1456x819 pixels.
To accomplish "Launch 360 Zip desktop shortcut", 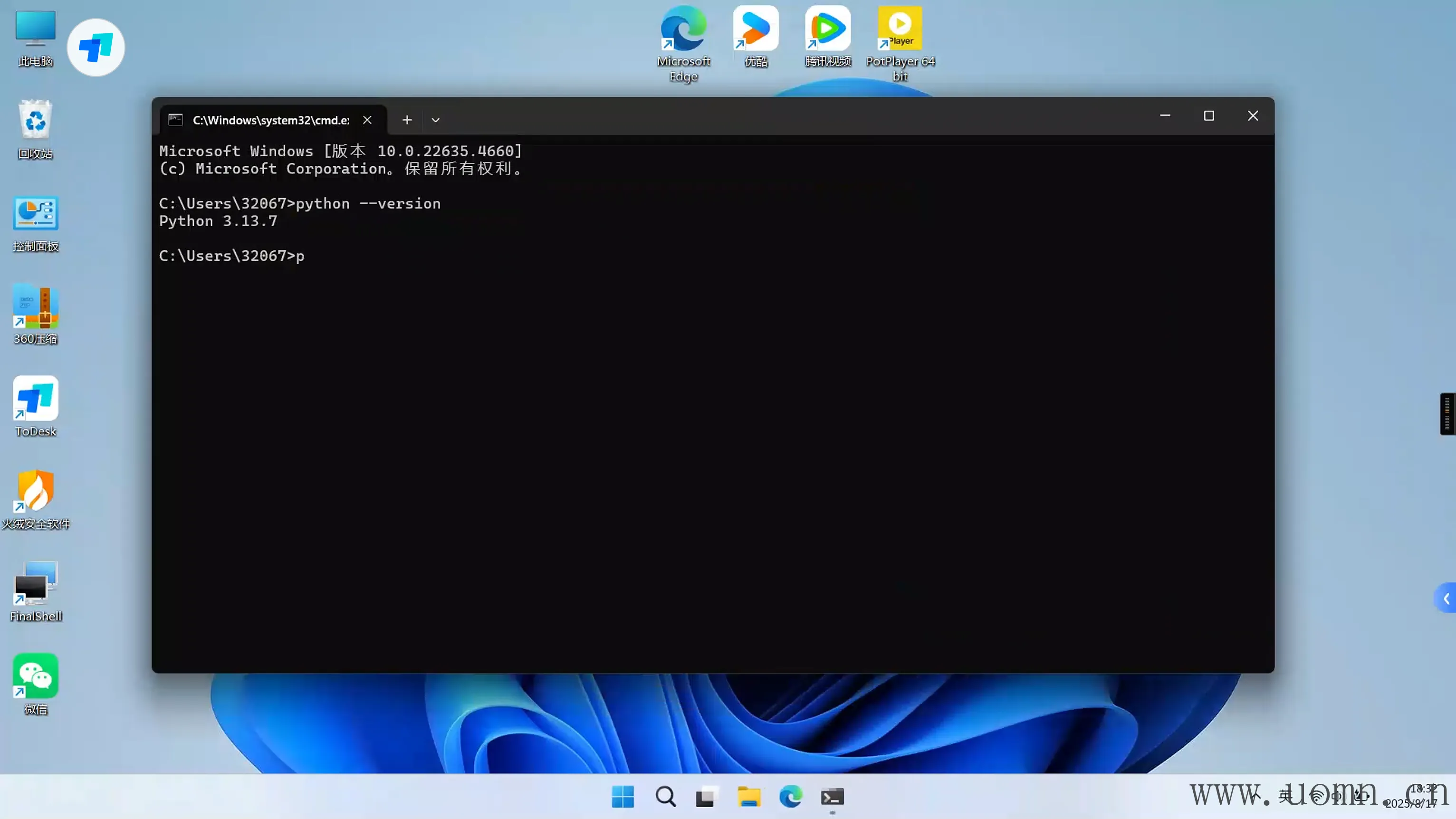I will pyautogui.click(x=36, y=306).
